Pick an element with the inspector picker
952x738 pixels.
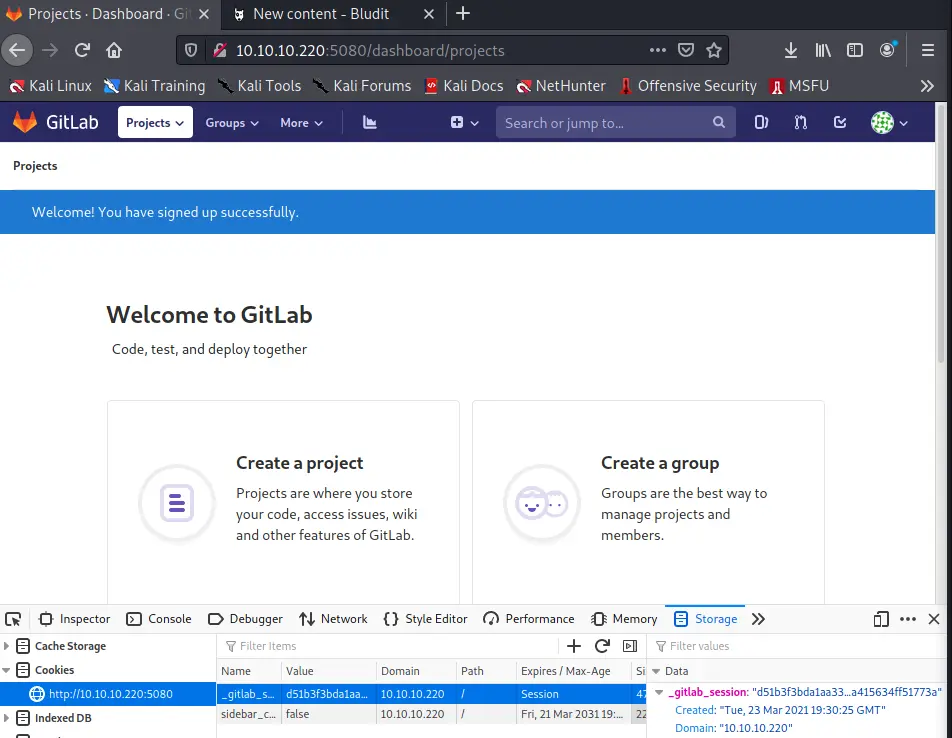[x=14, y=619]
